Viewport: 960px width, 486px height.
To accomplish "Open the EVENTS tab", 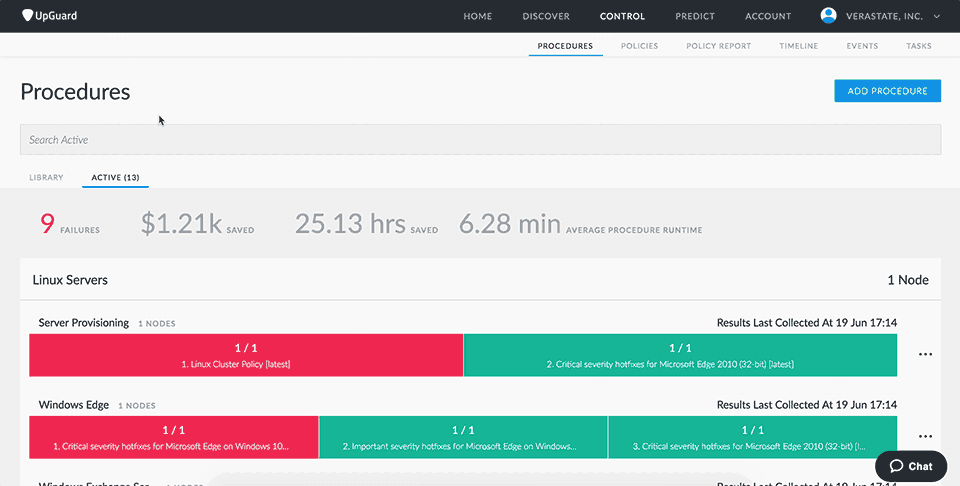I will (x=862, y=46).
